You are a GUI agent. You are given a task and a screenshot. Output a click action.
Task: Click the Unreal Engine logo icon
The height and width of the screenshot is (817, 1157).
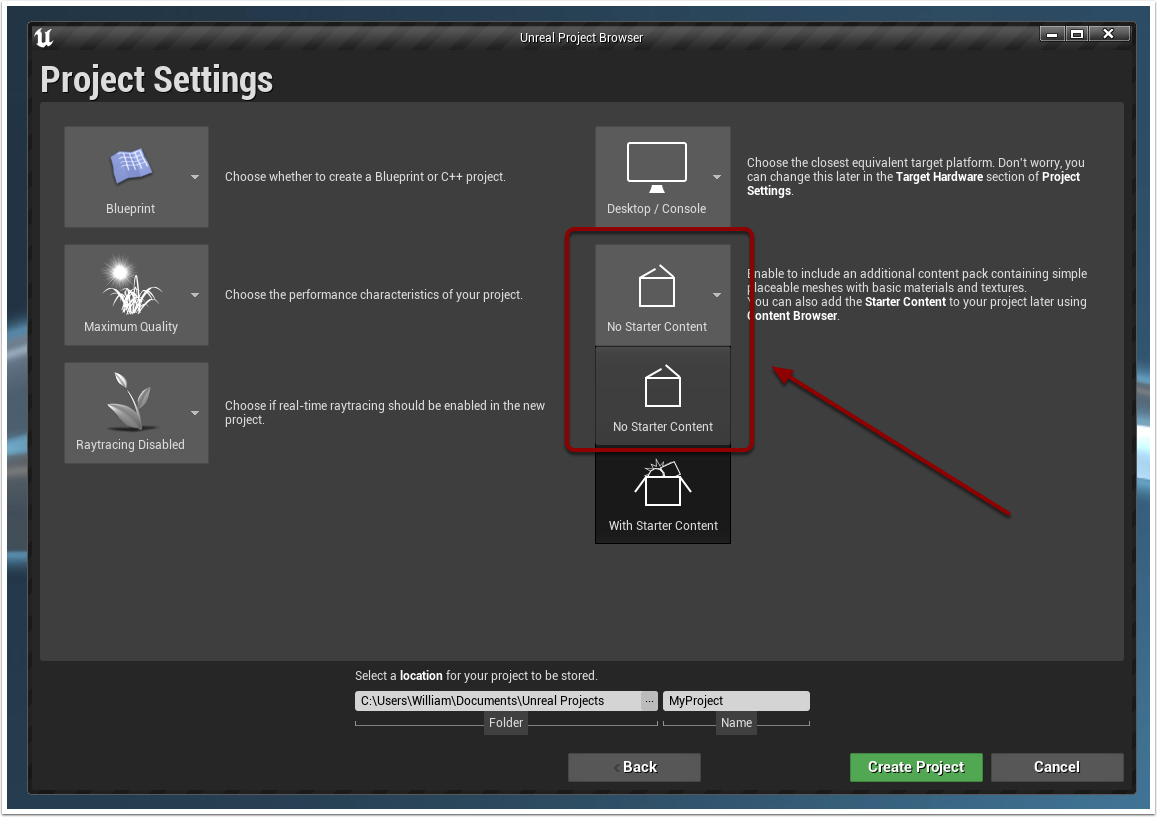tap(44, 37)
